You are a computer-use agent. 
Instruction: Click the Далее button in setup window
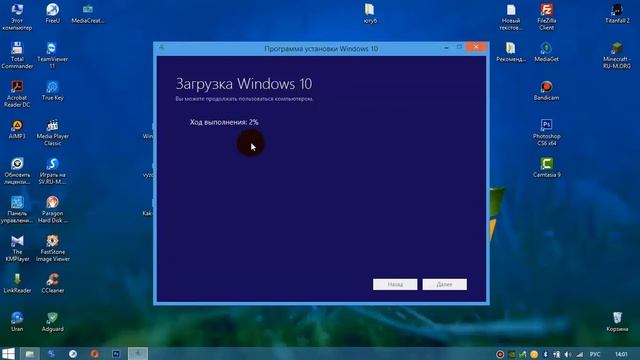coord(444,284)
